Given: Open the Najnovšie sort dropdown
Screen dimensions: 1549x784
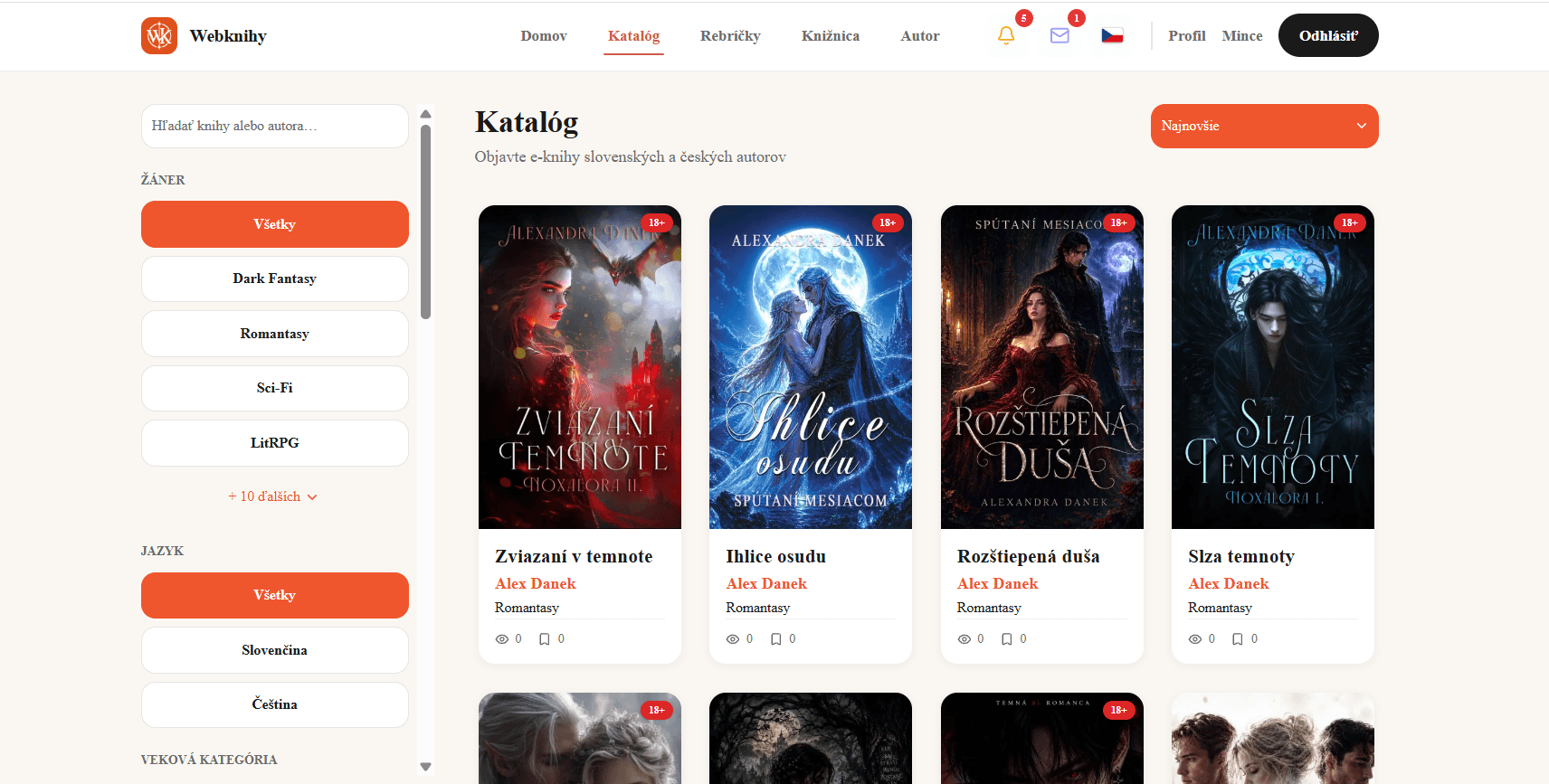Looking at the screenshot, I should tap(1265, 126).
